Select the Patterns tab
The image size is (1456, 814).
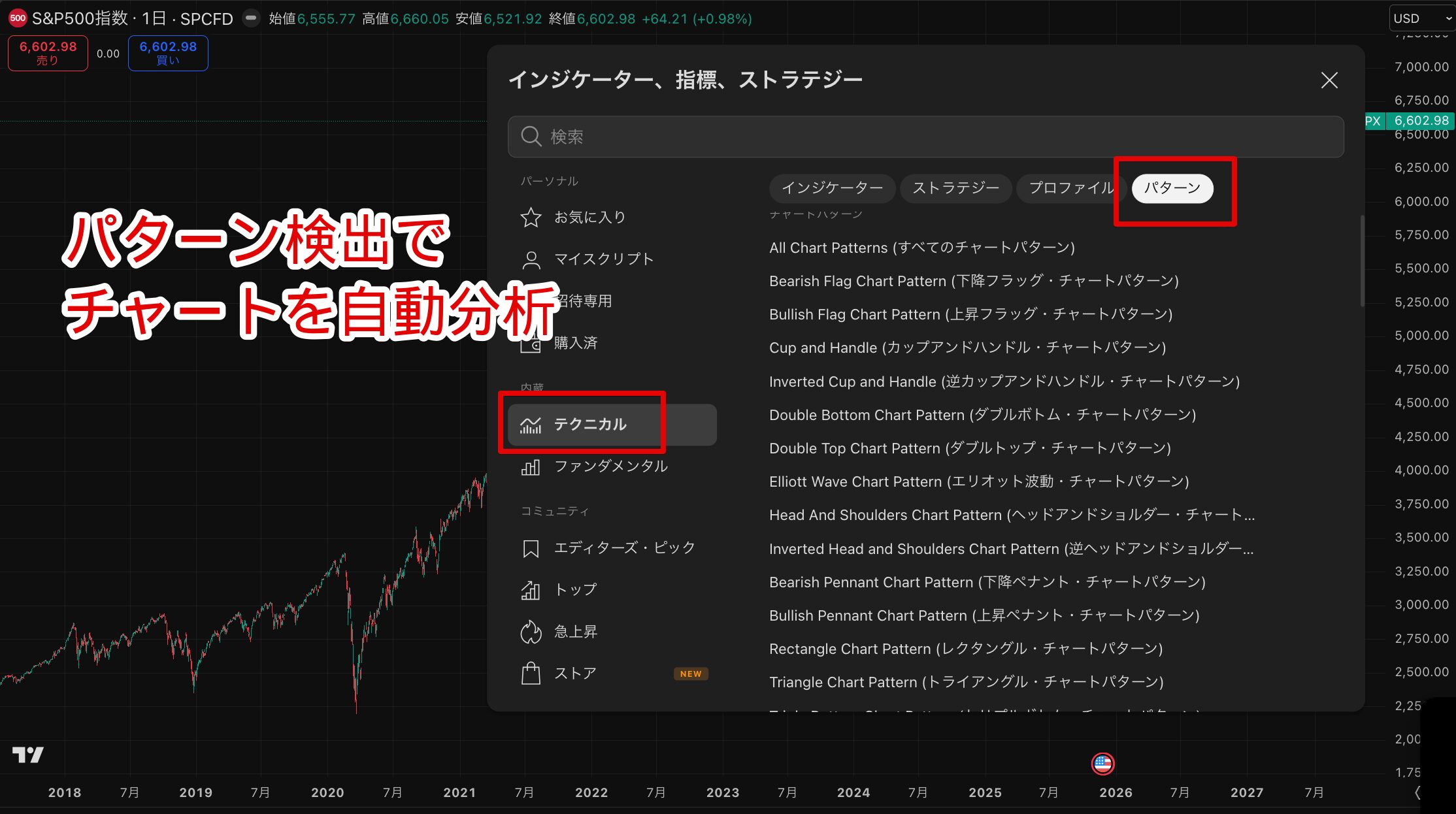tap(1172, 188)
